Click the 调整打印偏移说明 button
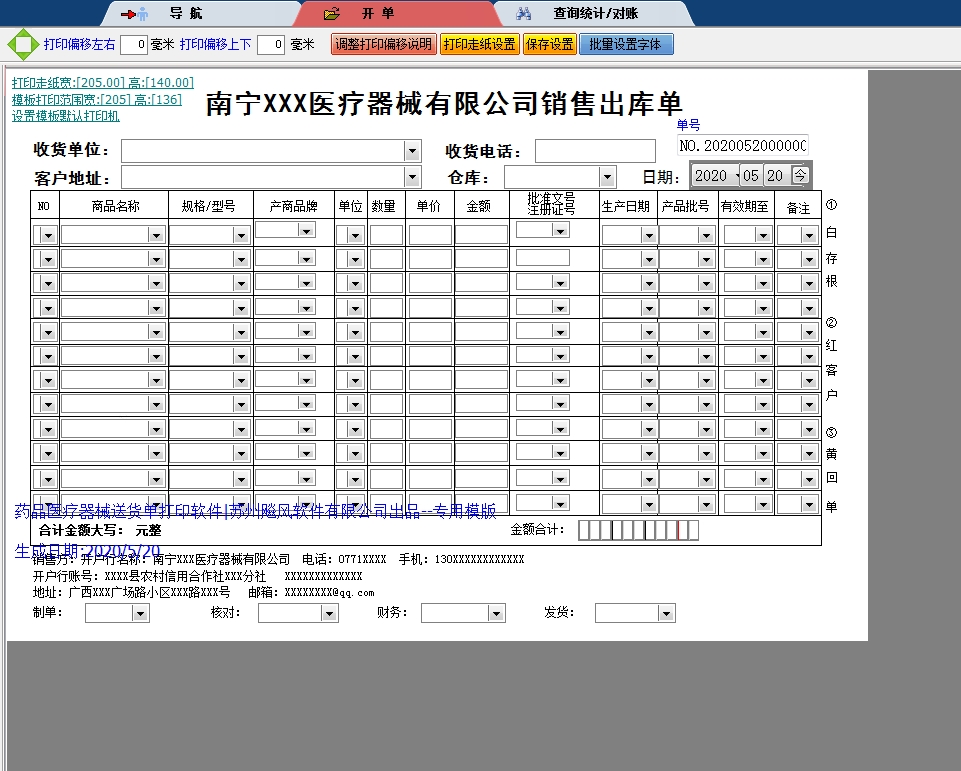This screenshot has height=771, width=961. [384, 44]
